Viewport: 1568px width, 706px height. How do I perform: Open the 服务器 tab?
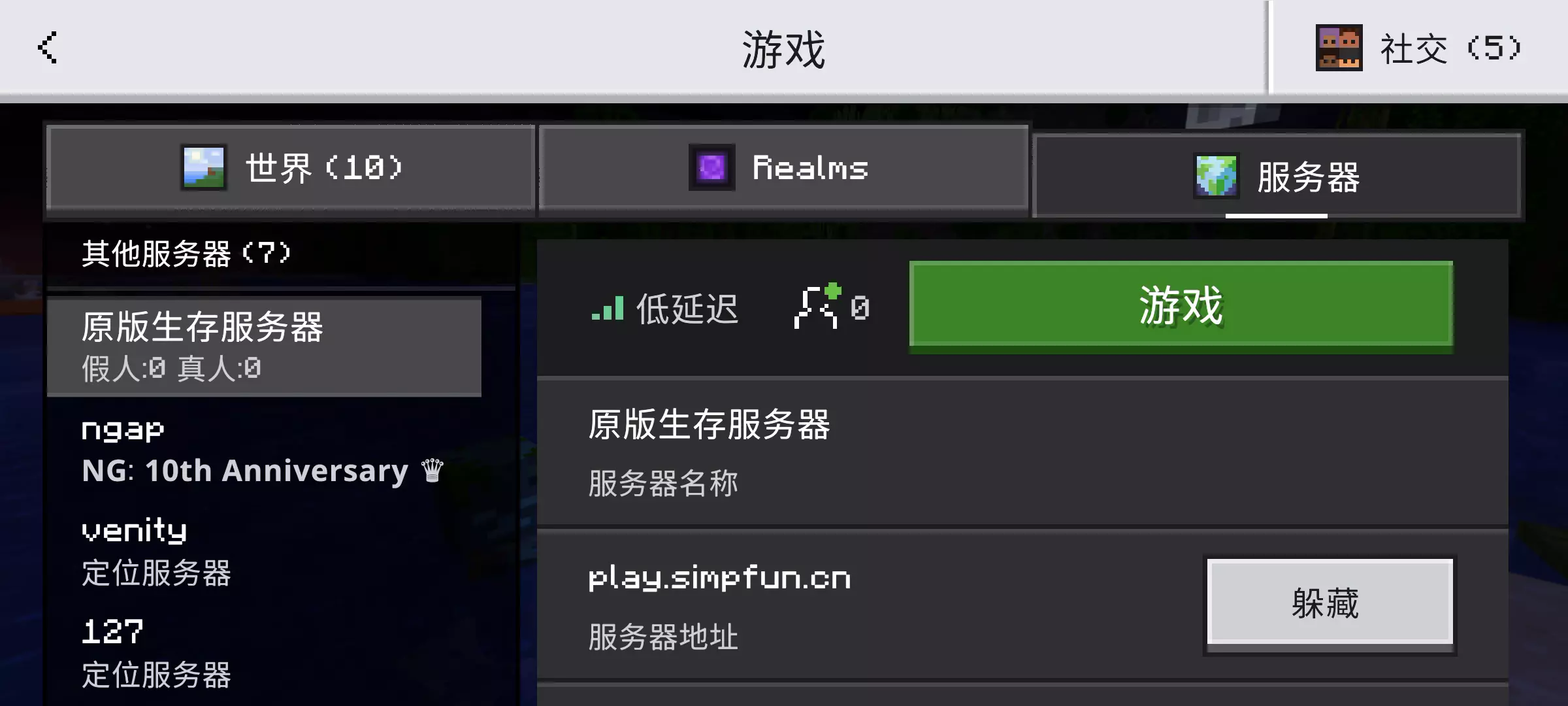click(x=1277, y=176)
